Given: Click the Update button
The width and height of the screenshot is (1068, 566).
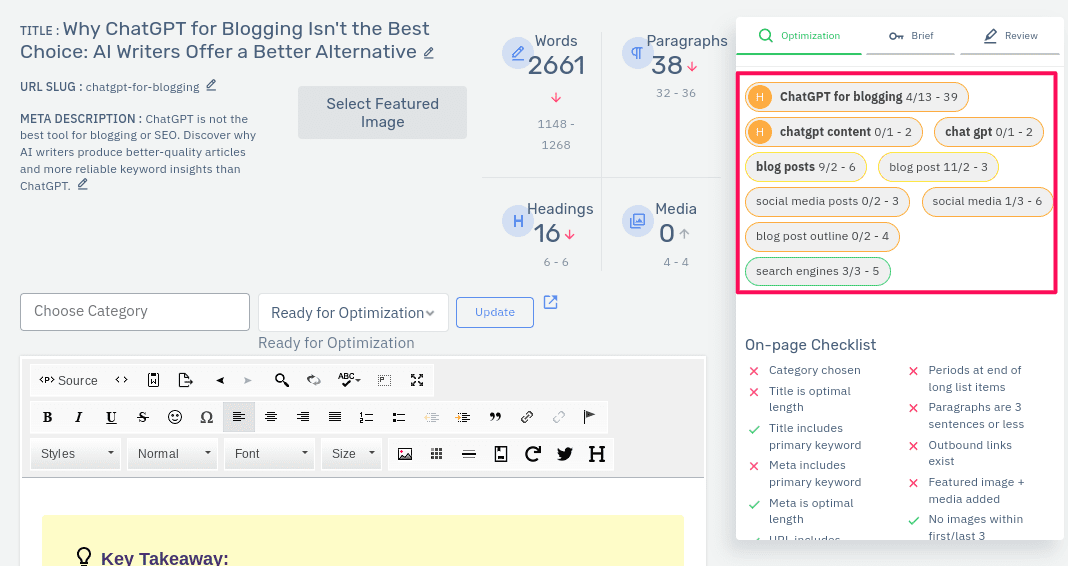Looking at the screenshot, I should coord(494,312).
